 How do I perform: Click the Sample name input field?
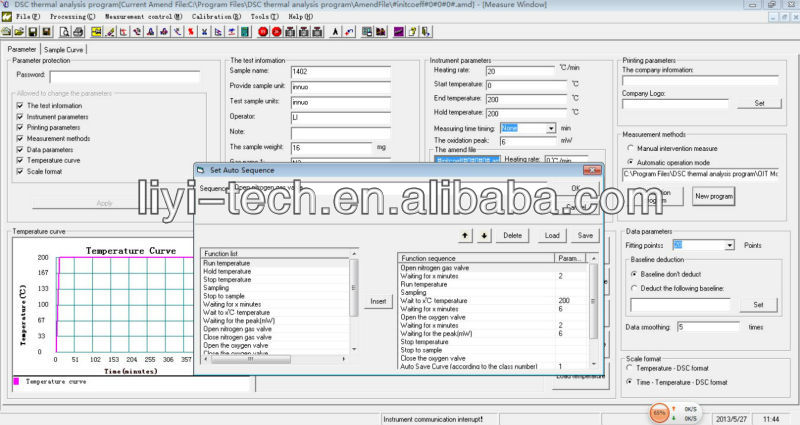click(341, 71)
